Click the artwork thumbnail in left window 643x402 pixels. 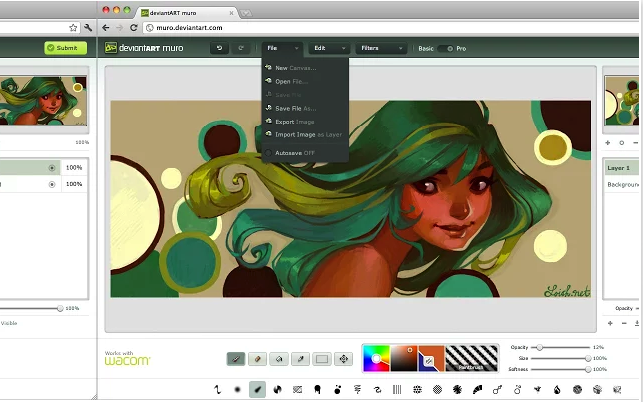click(43, 101)
